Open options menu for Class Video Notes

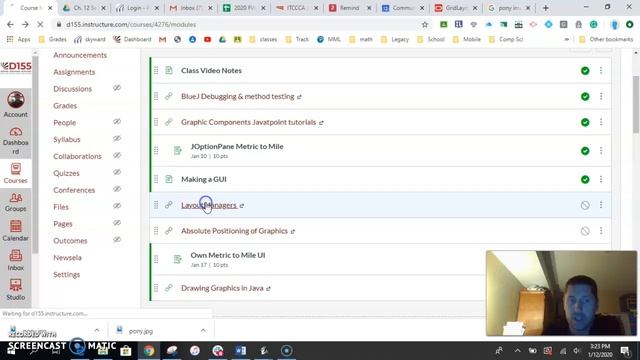coord(601,71)
